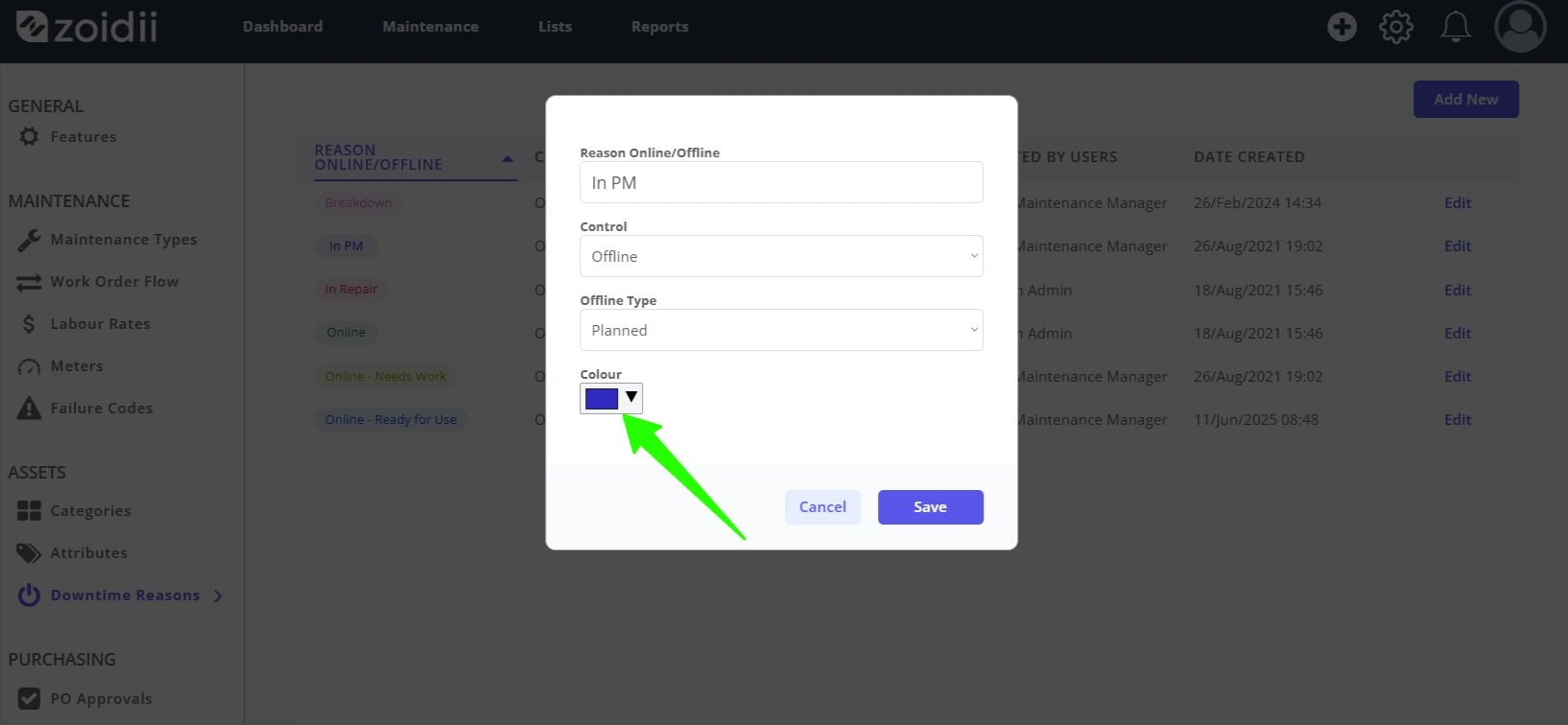Click the Work Order Flow arrows icon
Viewport: 1568px width, 725px height.
click(29, 282)
